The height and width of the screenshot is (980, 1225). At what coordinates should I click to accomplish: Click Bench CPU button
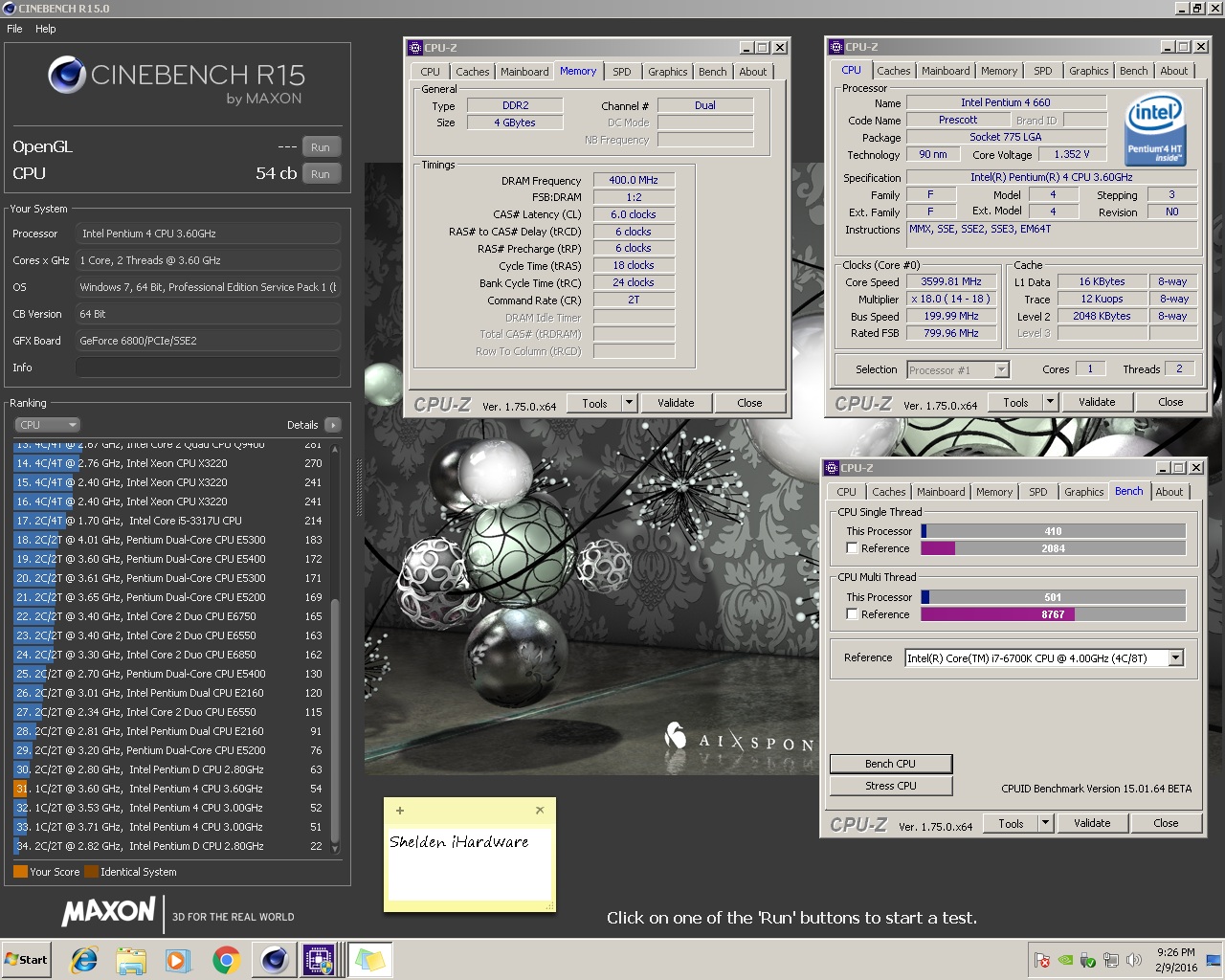[x=891, y=764]
